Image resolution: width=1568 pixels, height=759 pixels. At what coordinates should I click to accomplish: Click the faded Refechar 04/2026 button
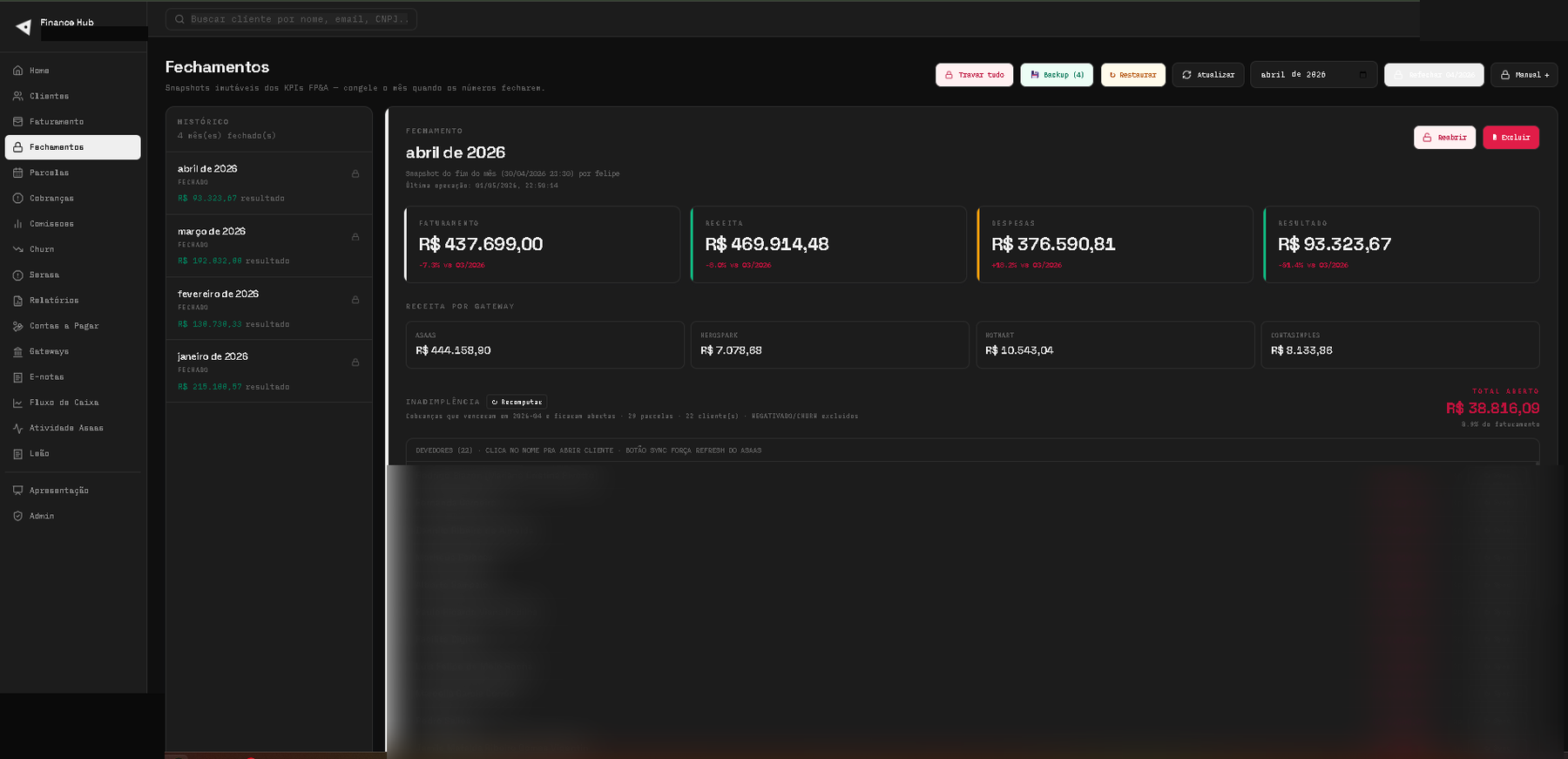click(x=1434, y=75)
